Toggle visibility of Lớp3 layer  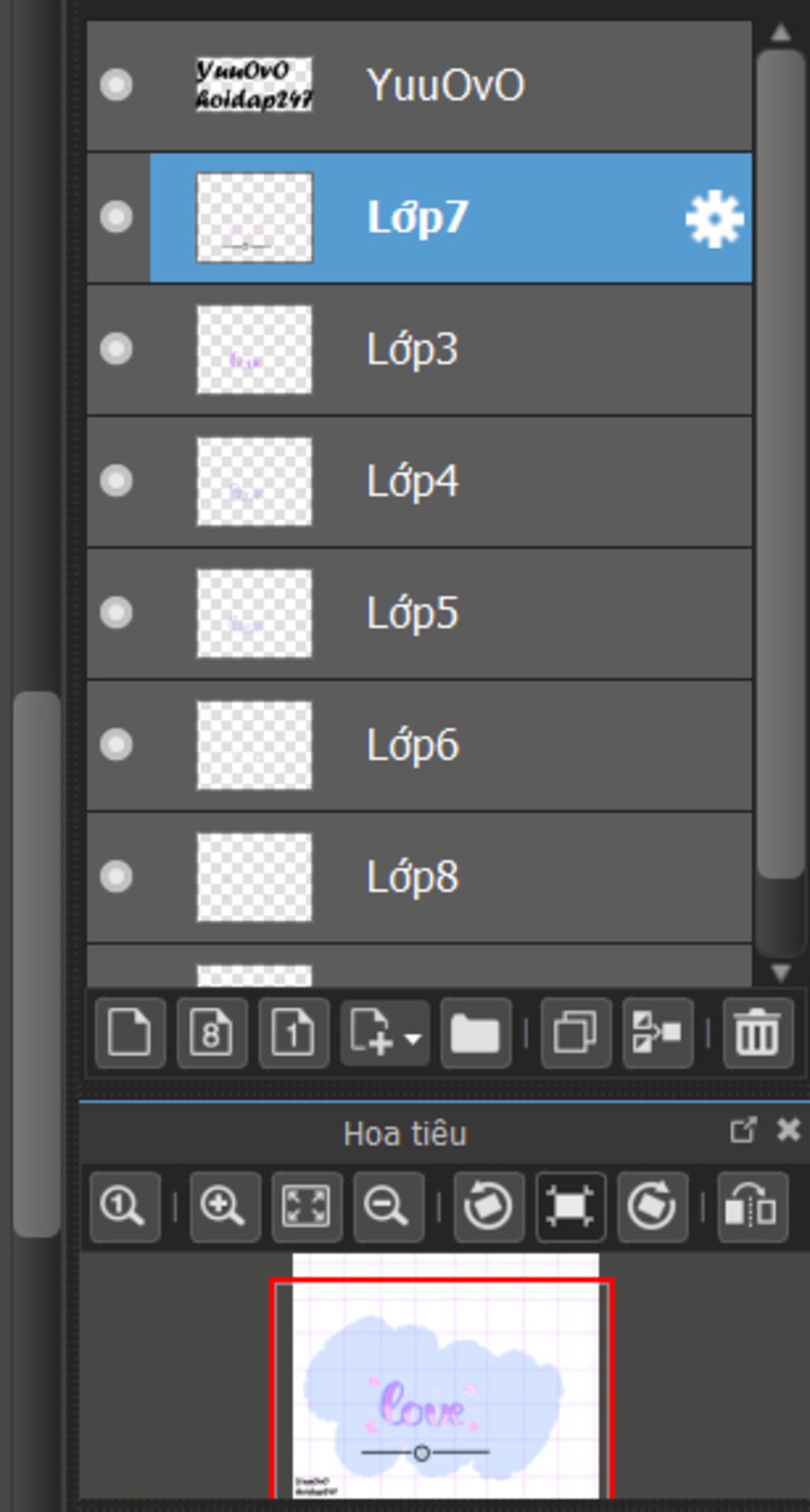click(x=116, y=349)
